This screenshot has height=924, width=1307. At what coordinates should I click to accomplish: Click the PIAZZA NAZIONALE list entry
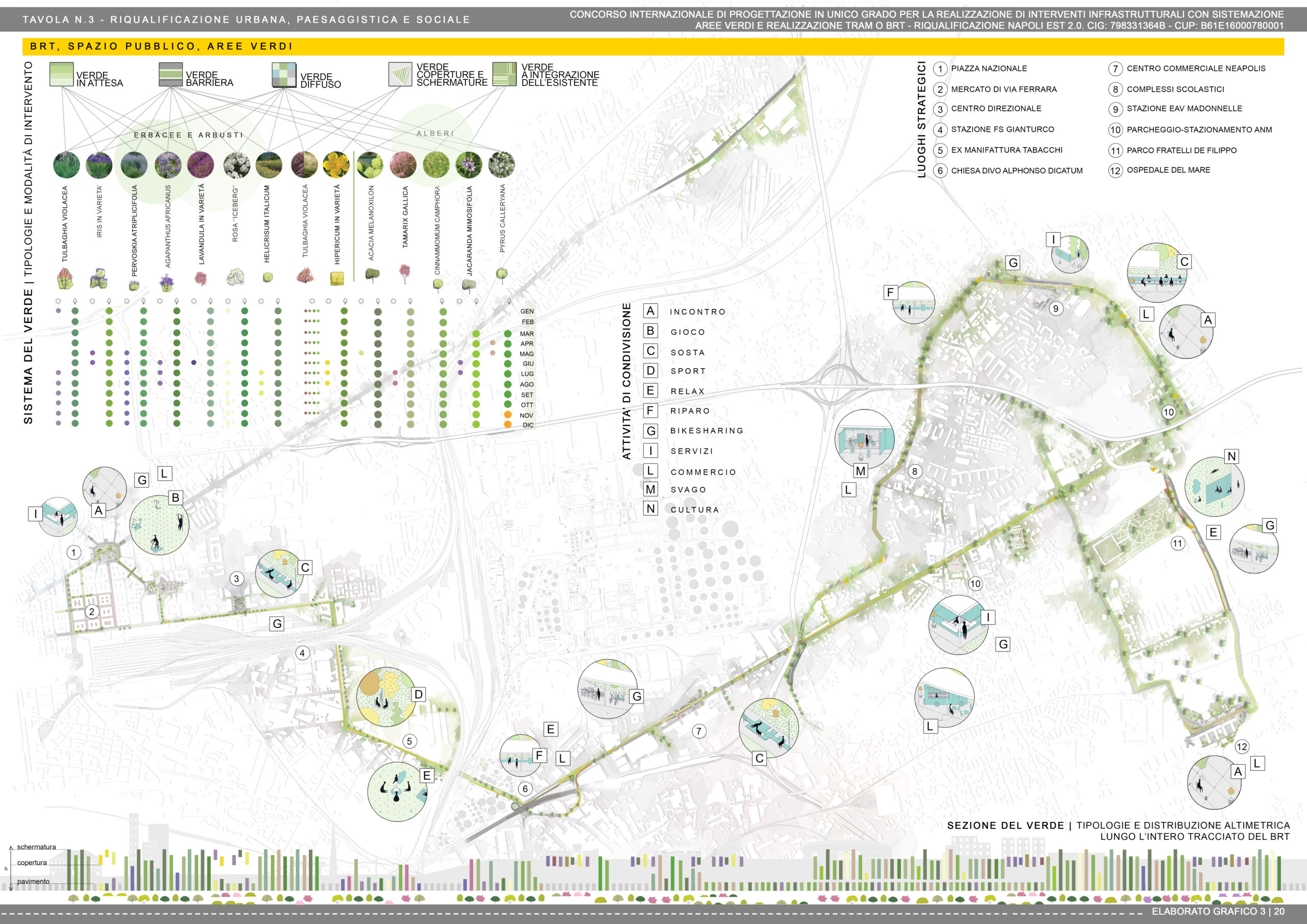click(x=989, y=68)
